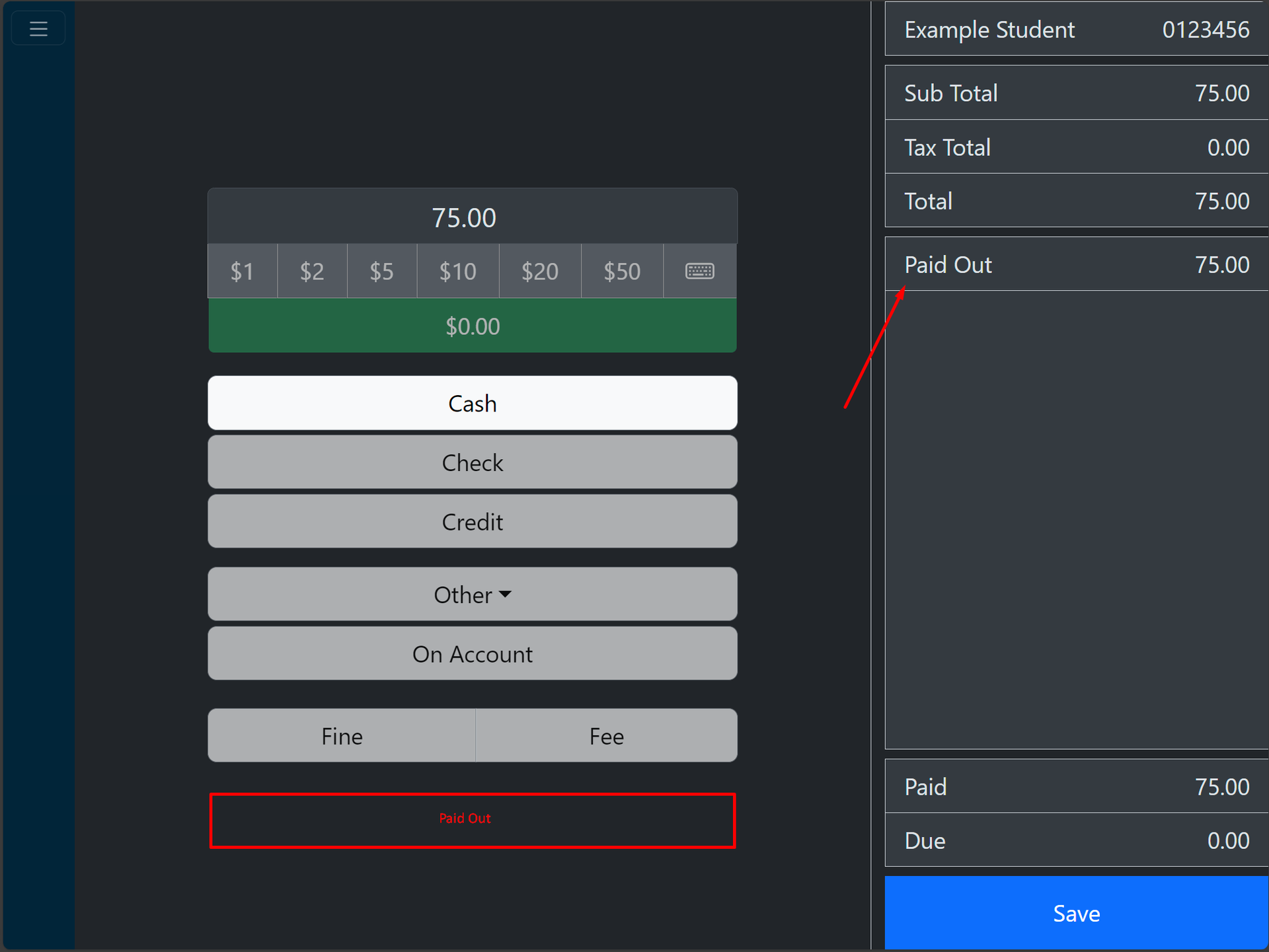Viewport: 1269px width, 952px height.
Task: Click the red Paid Out button
Action: tap(472, 820)
